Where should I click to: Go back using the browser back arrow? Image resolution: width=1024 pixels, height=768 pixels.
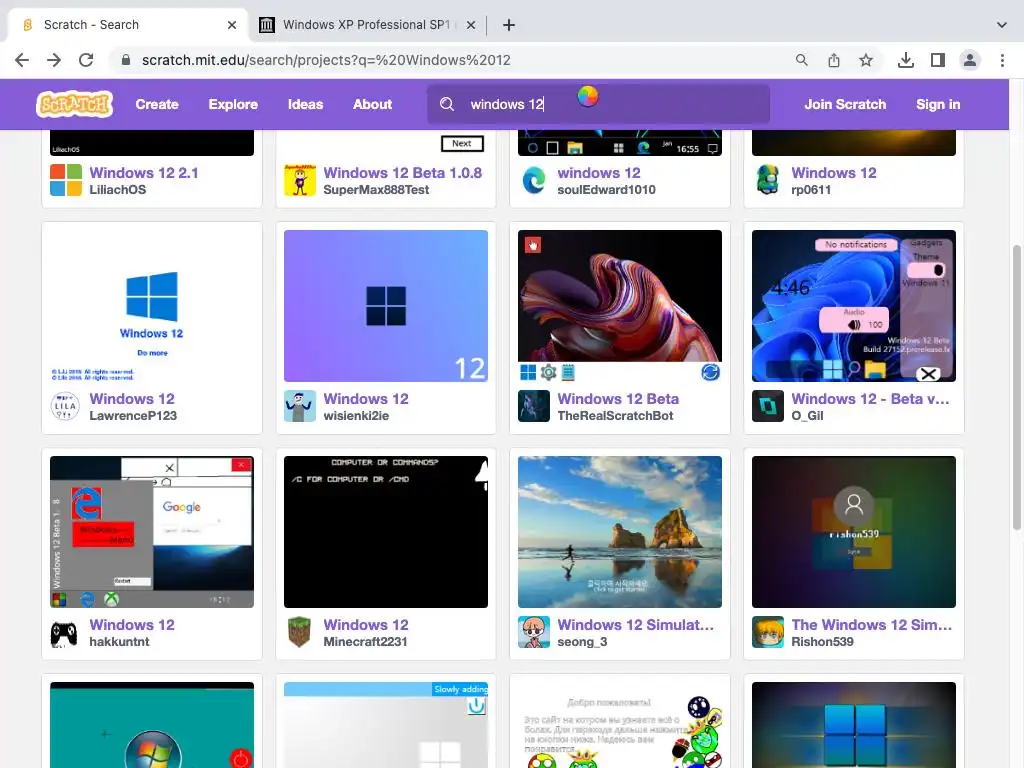point(22,60)
